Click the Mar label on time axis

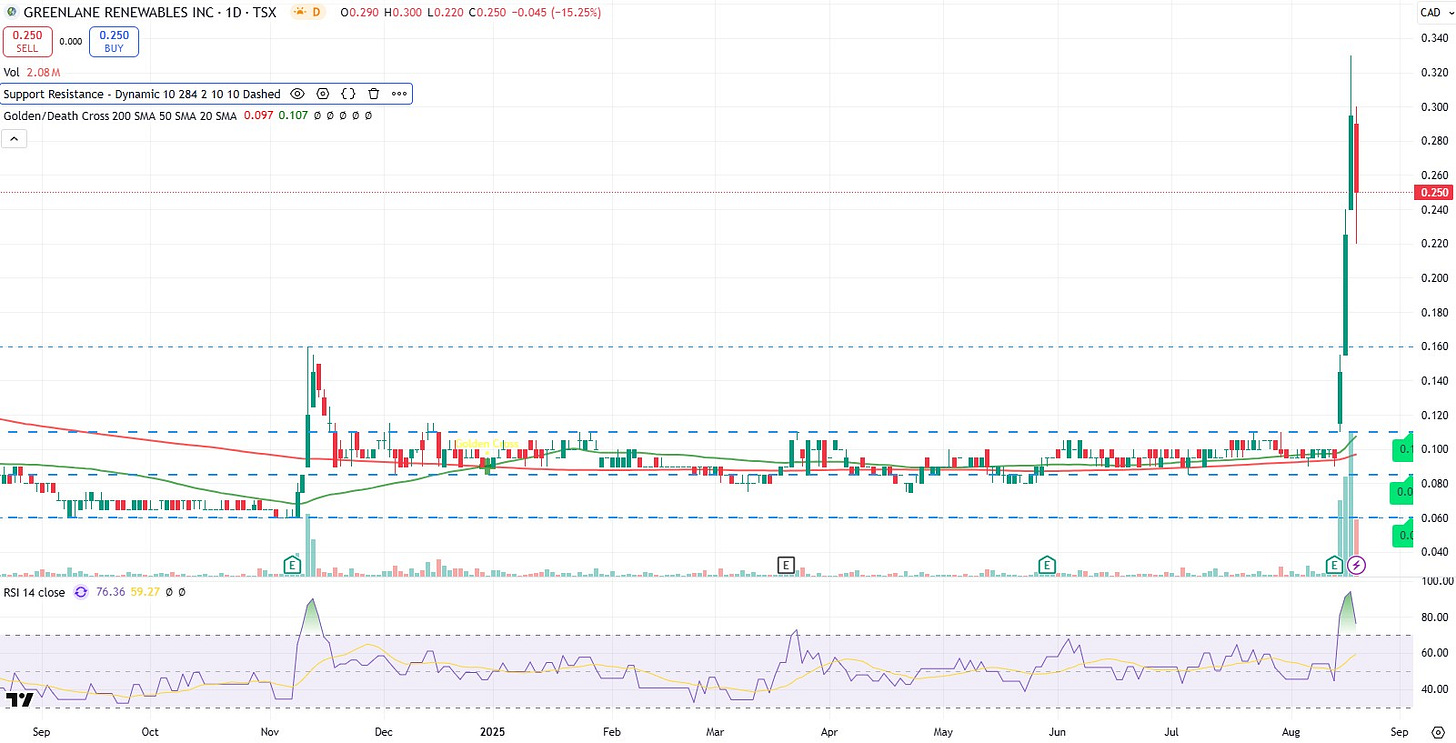pyautogui.click(x=716, y=732)
